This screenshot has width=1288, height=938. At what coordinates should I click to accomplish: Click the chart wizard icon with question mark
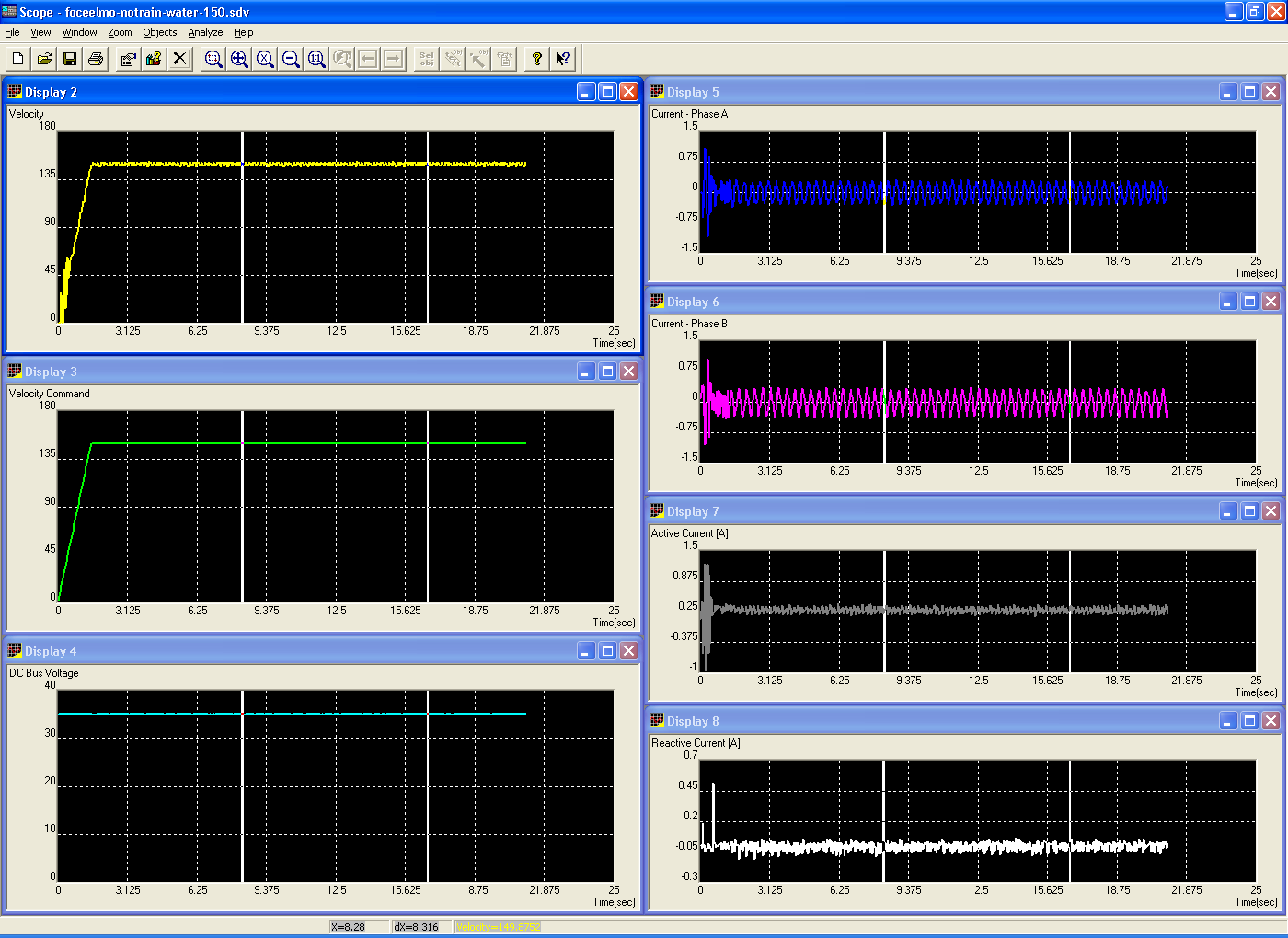[x=154, y=59]
